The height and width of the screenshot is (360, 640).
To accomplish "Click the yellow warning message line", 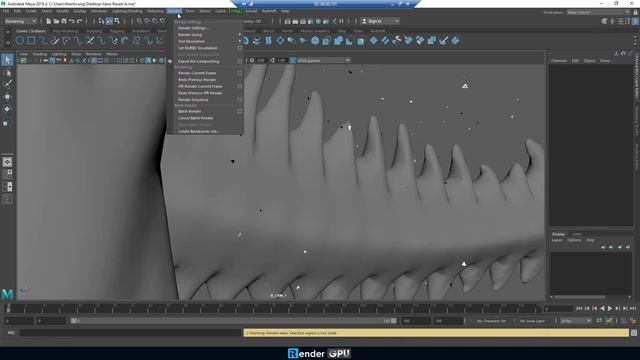I will [436, 333].
